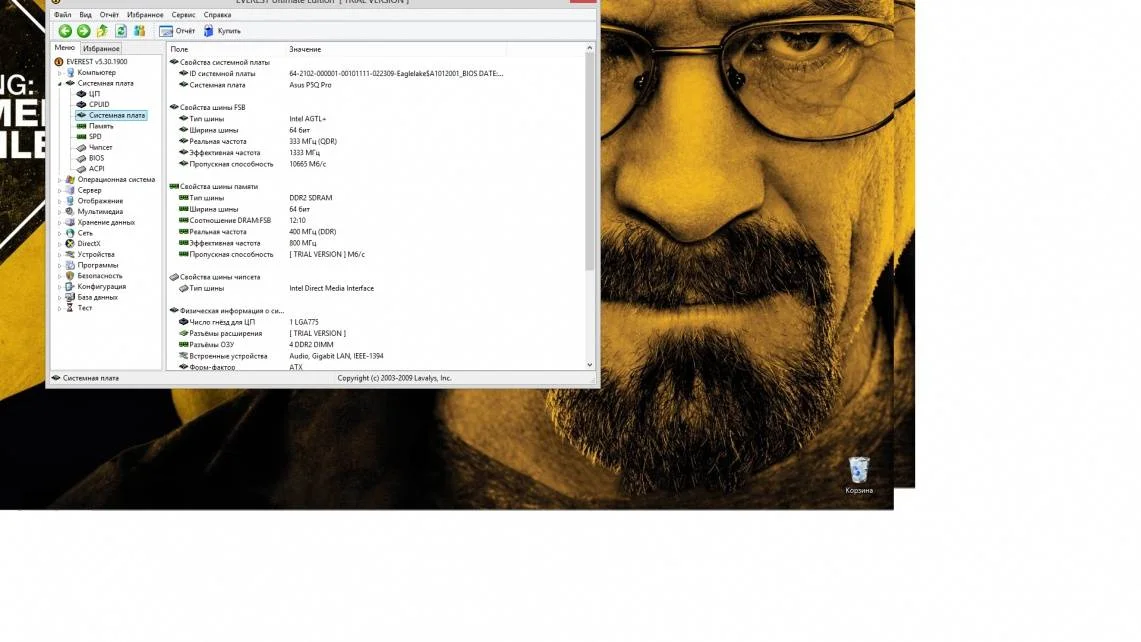The width and height of the screenshot is (1141, 642).
Task: Open the Справка menu
Action: click(218, 15)
